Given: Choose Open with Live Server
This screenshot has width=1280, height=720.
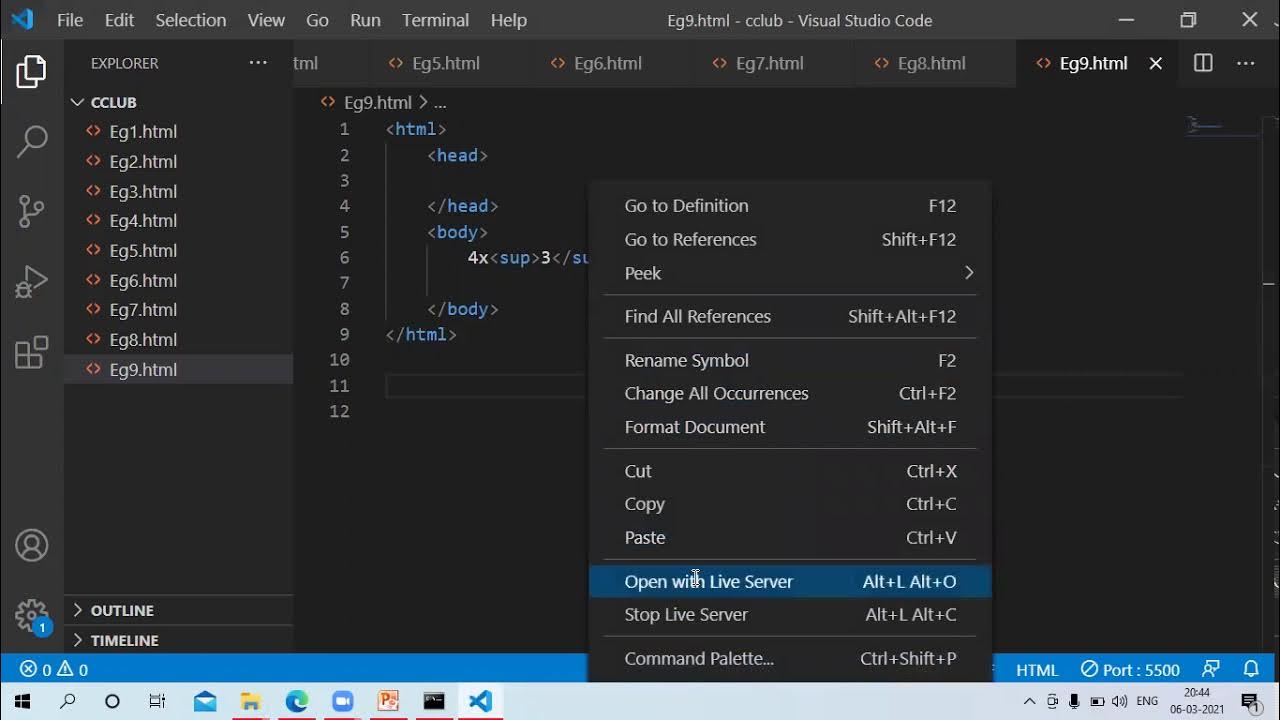Looking at the screenshot, I should coord(708,581).
